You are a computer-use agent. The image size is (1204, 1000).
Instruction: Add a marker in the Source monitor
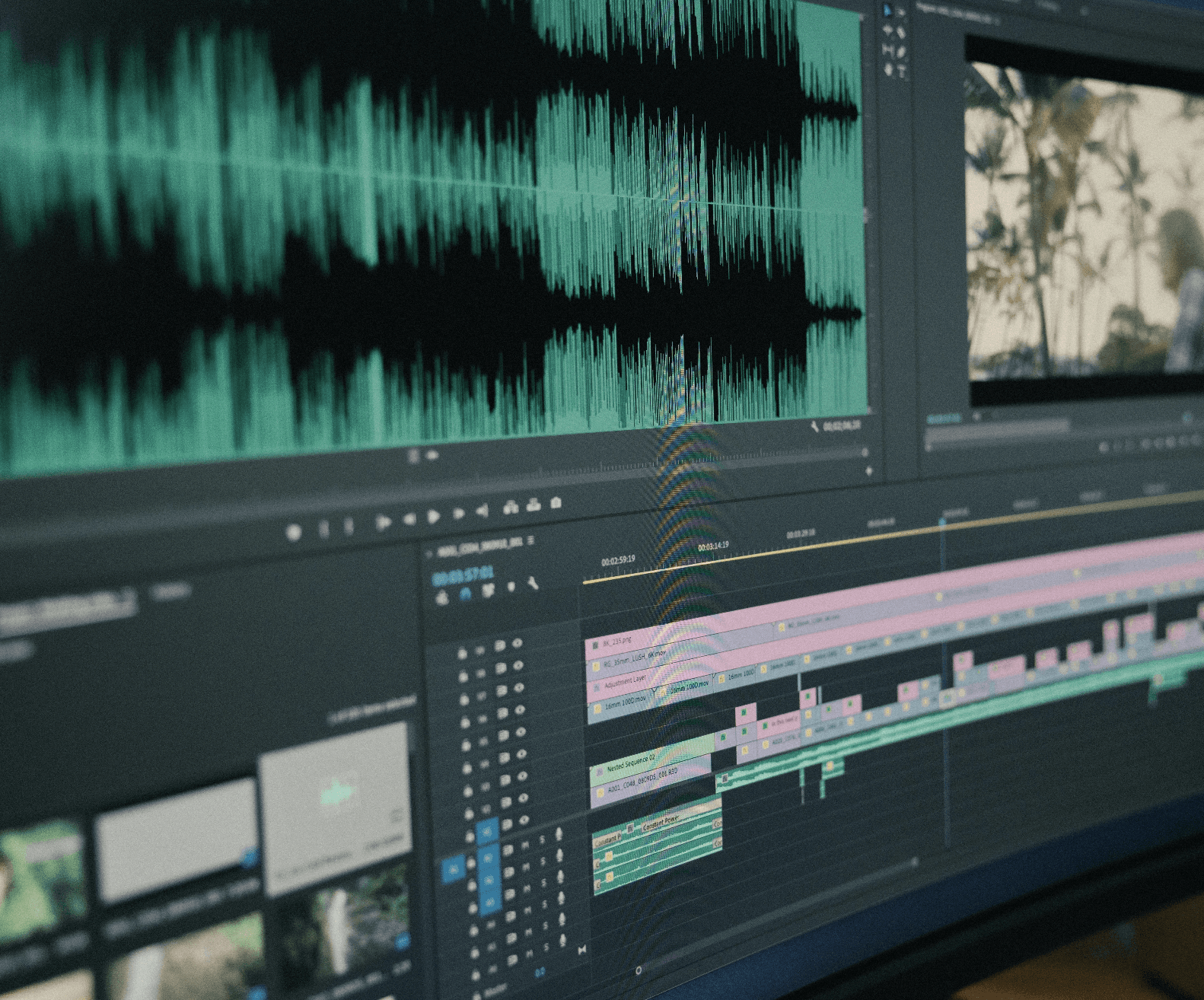click(x=295, y=533)
